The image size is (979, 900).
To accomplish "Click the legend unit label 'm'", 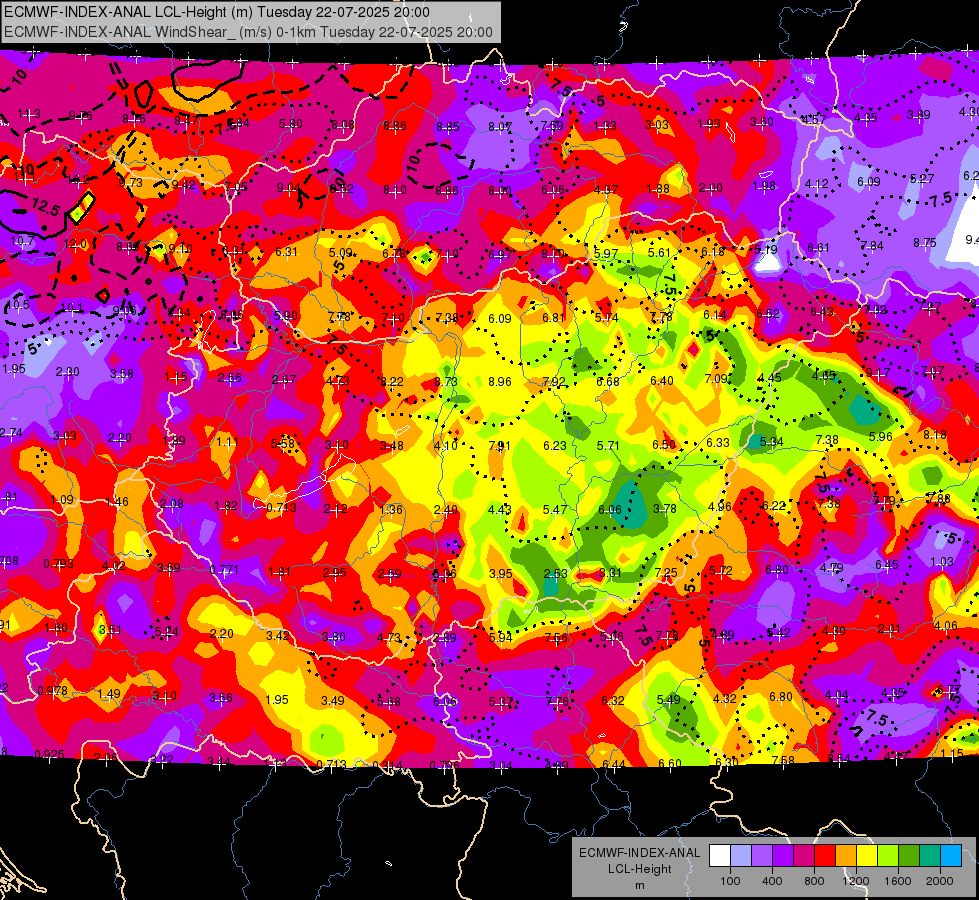I will pyautogui.click(x=639, y=885).
